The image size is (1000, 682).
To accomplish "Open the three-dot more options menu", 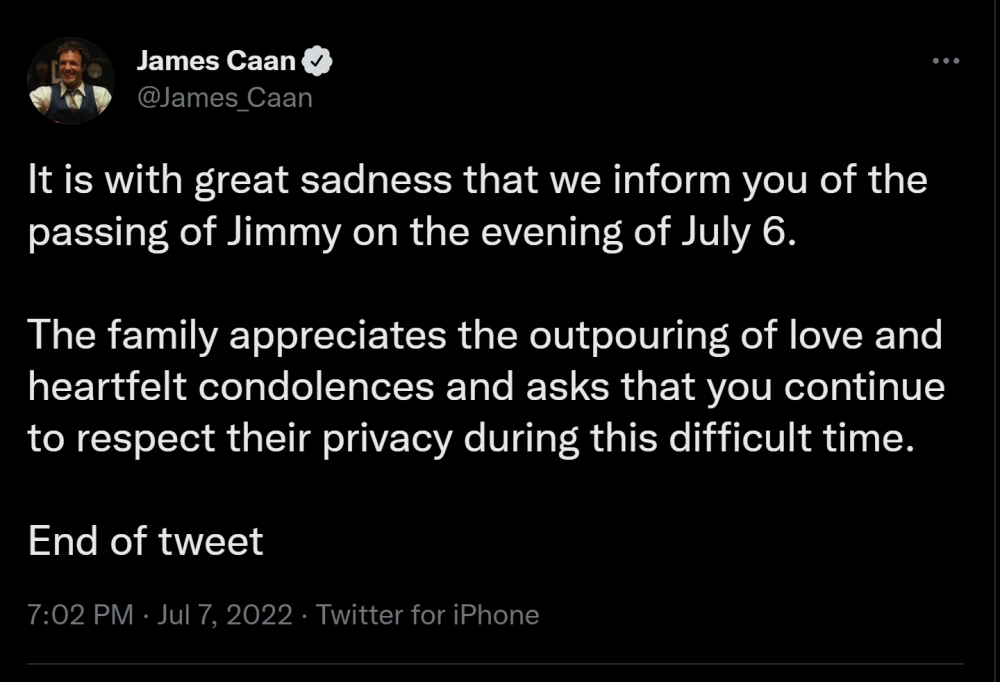I will [x=945, y=61].
